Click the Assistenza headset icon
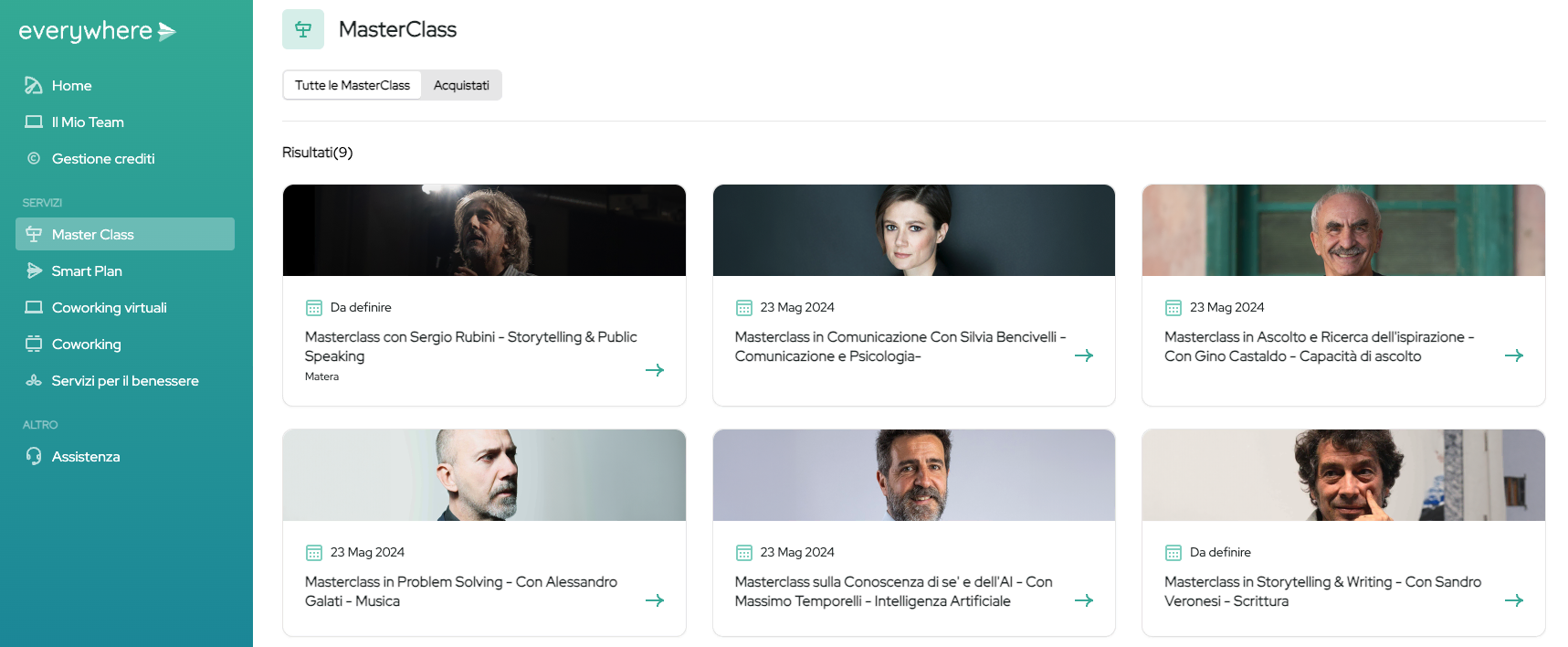 point(34,456)
